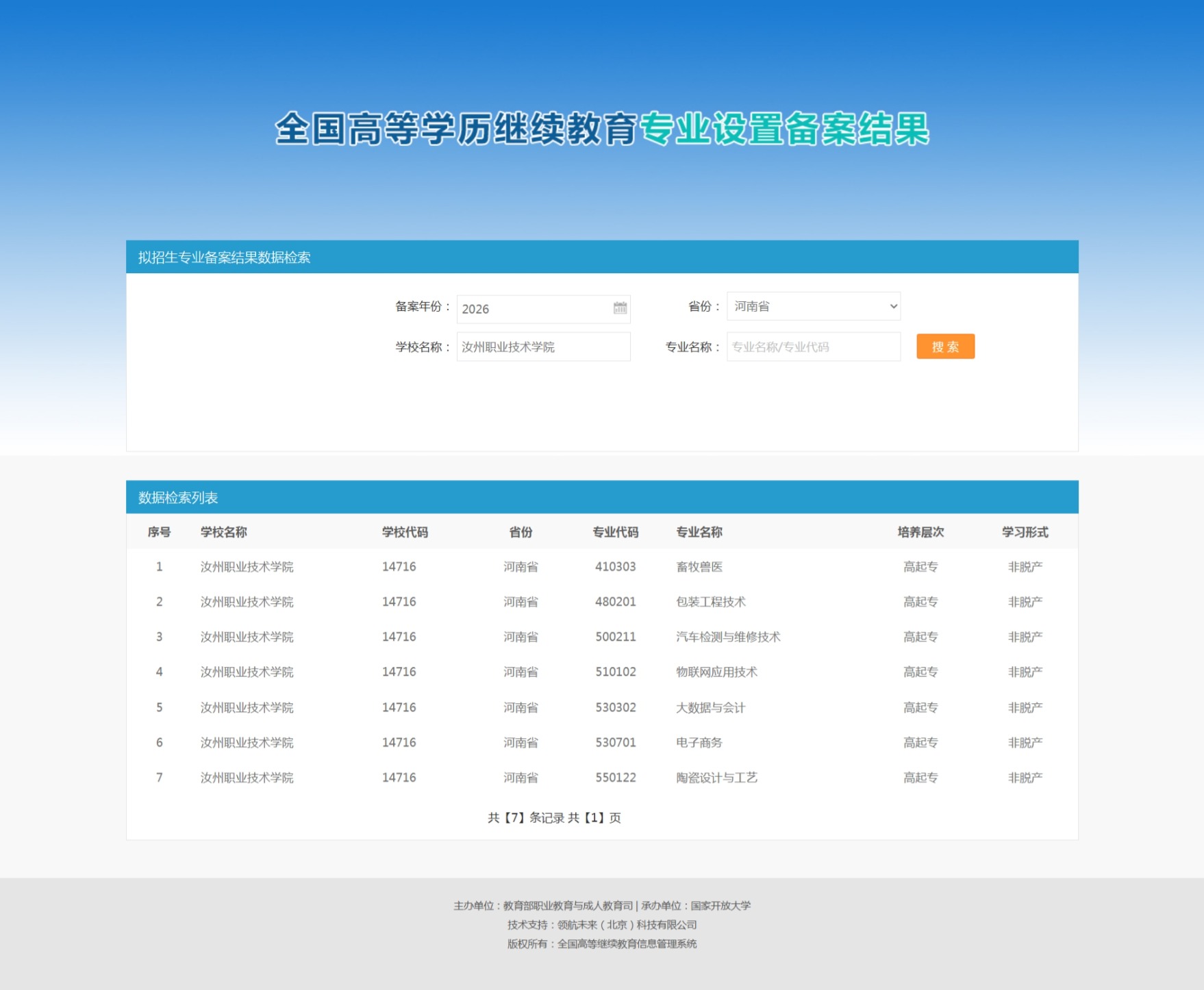The height and width of the screenshot is (990, 1204).
Task: Click the 专业名称 major name input field
Action: click(x=814, y=346)
